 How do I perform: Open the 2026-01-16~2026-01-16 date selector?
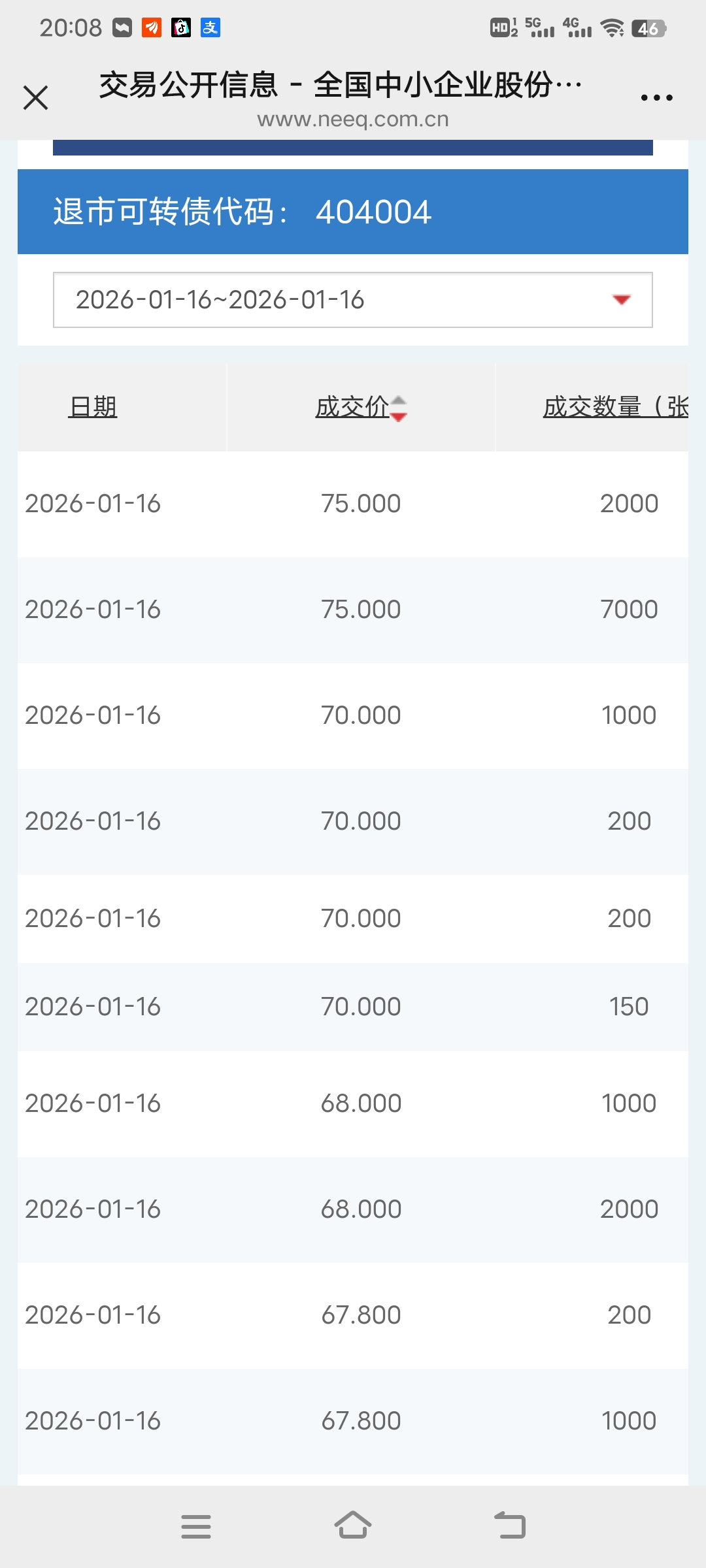[353, 300]
